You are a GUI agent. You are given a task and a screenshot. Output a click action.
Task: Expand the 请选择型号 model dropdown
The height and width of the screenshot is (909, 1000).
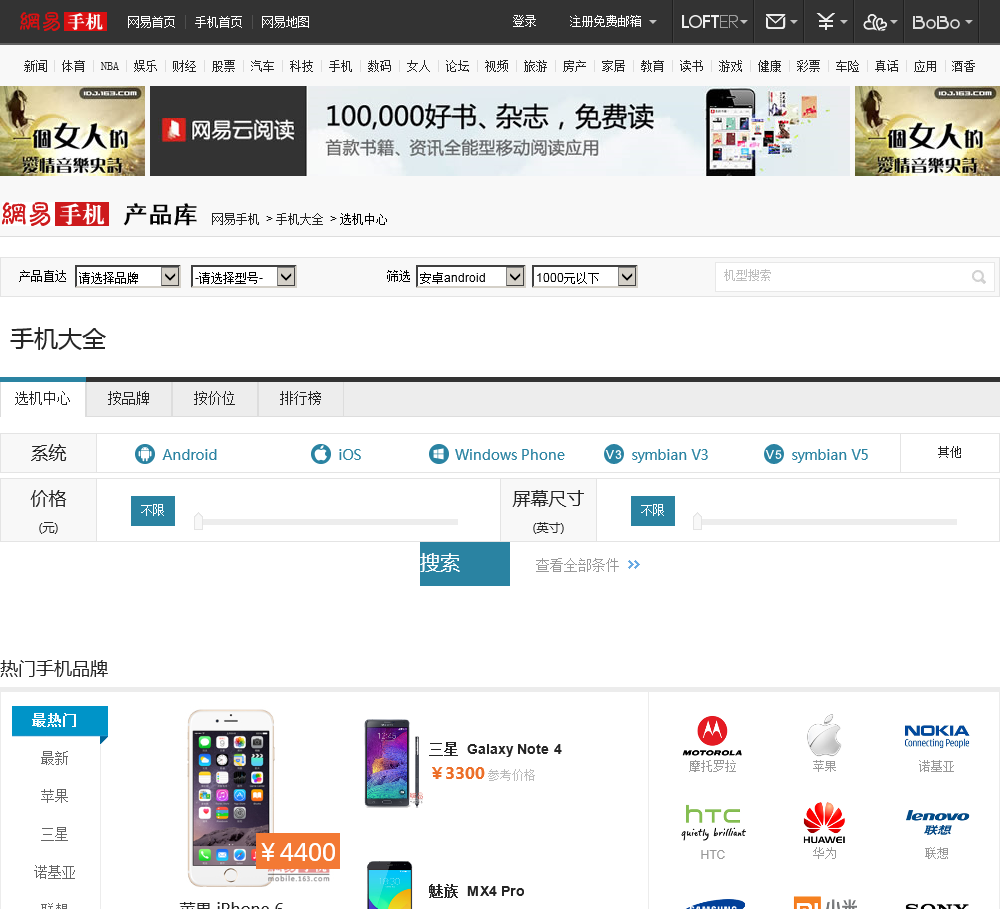[x=244, y=277]
